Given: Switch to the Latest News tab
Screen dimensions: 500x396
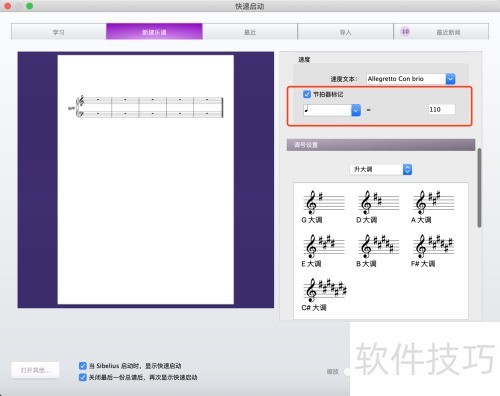Looking at the screenshot, I should point(441,32).
